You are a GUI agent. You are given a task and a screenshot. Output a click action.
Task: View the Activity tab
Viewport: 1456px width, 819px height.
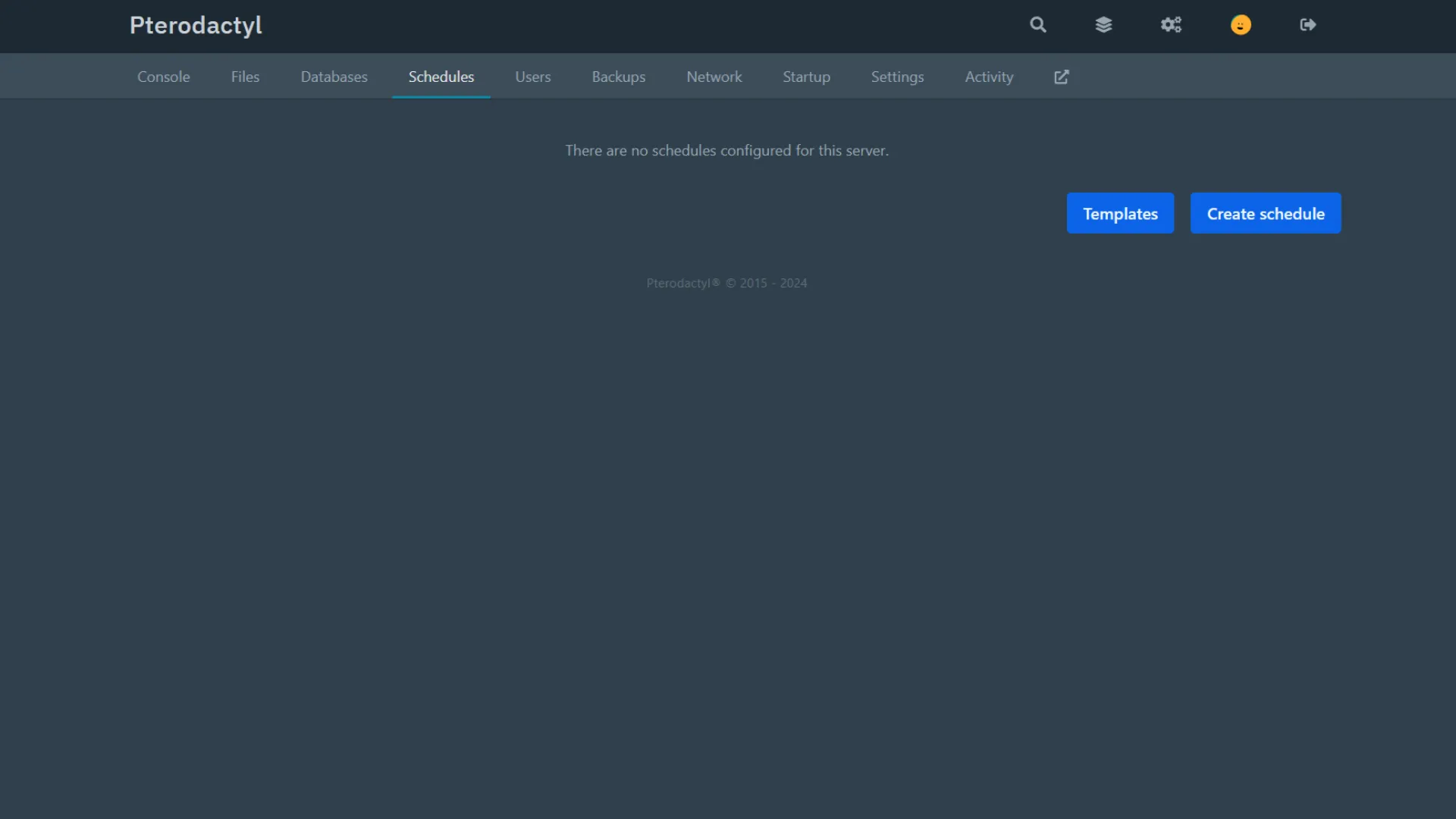coord(989,77)
